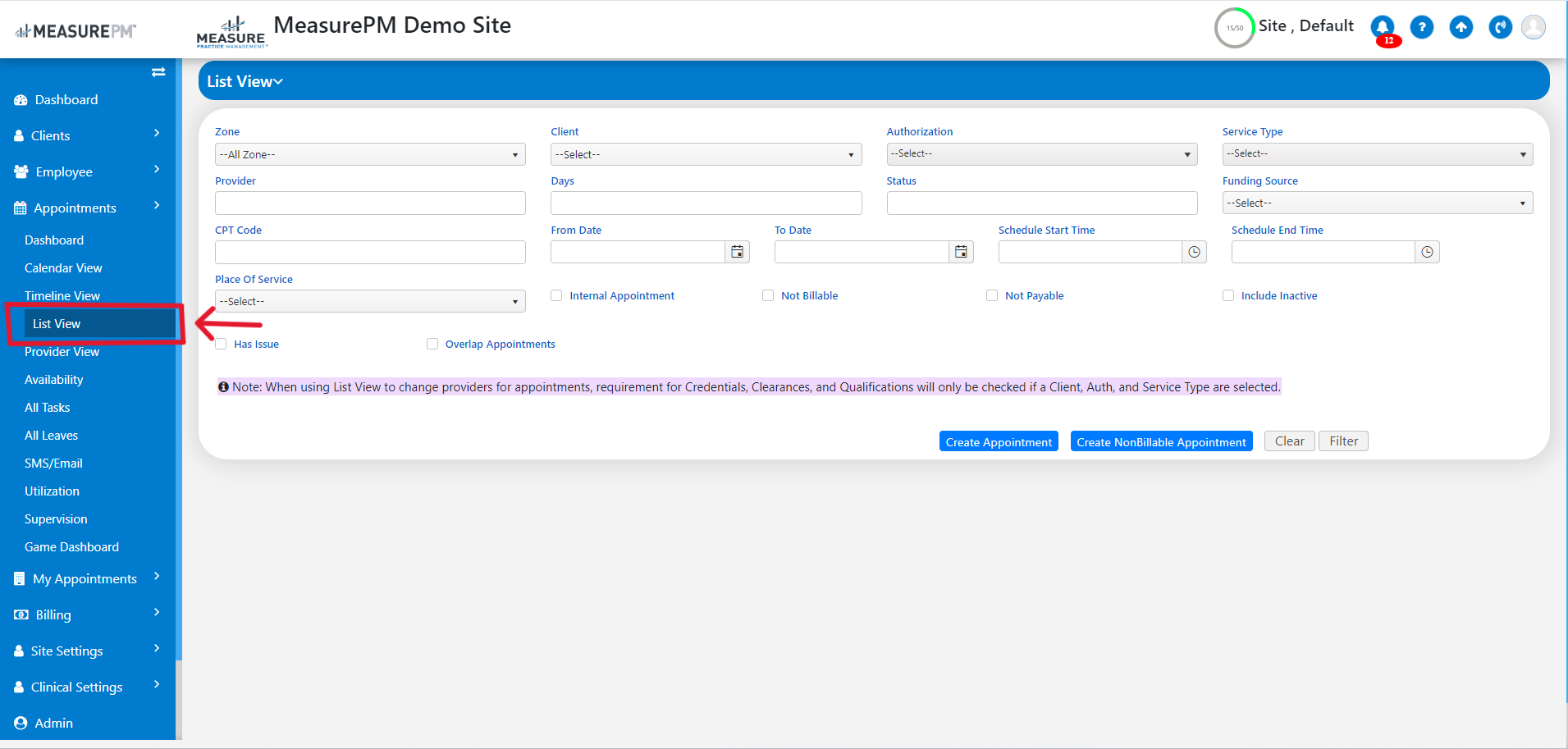Click the 15/50 progress circle
Viewport: 1568px width, 749px height.
tap(1235, 28)
